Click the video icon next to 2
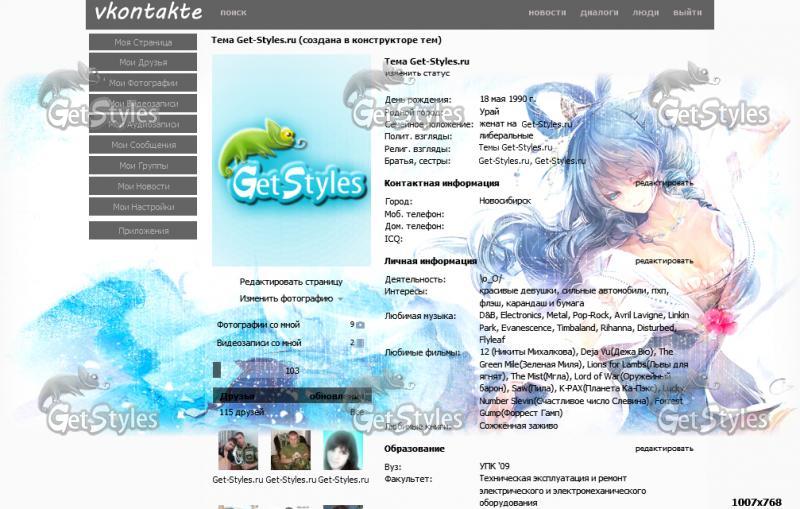Screen dimensions: 800x509 pos(360,343)
